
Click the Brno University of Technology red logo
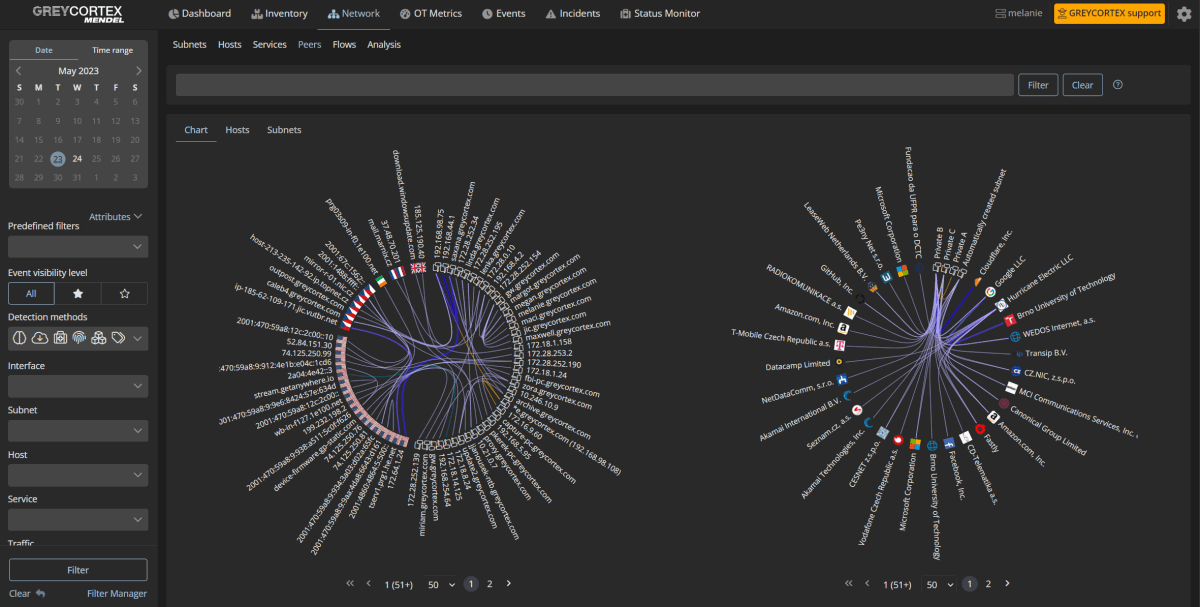coord(1010,320)
